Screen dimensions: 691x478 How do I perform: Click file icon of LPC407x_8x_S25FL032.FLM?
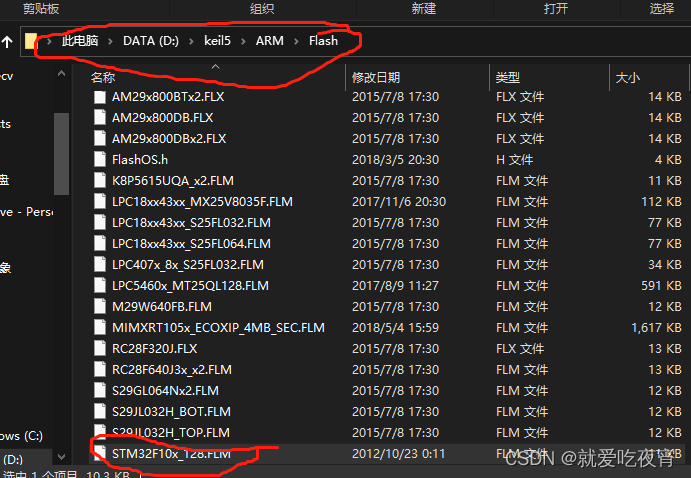tap(100, 265)
